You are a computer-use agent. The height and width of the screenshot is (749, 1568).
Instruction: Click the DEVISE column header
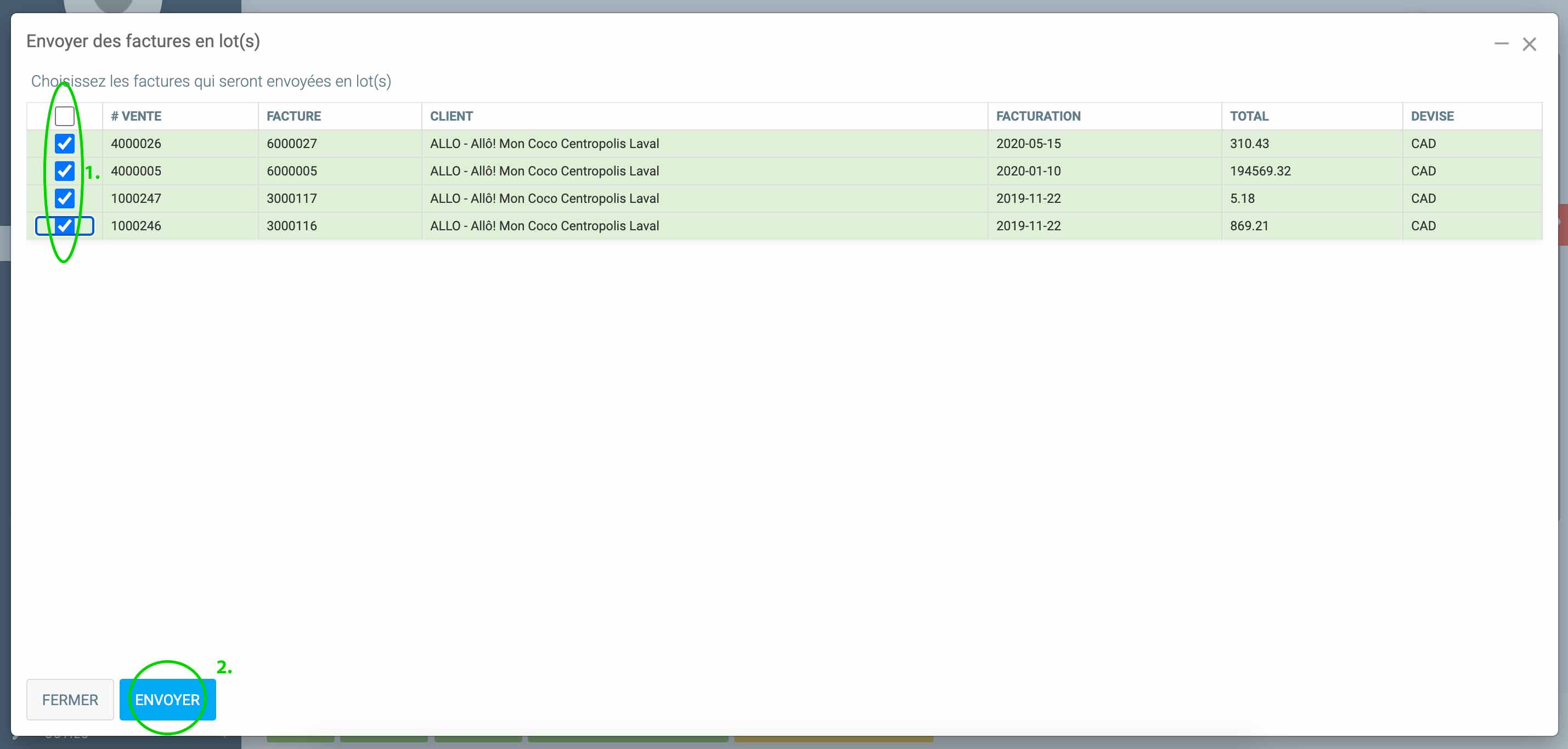[x=1431, y=116]
